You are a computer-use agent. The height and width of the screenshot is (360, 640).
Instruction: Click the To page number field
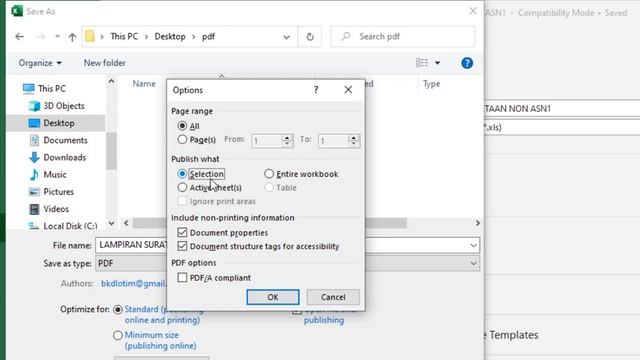tap(333, 141)
